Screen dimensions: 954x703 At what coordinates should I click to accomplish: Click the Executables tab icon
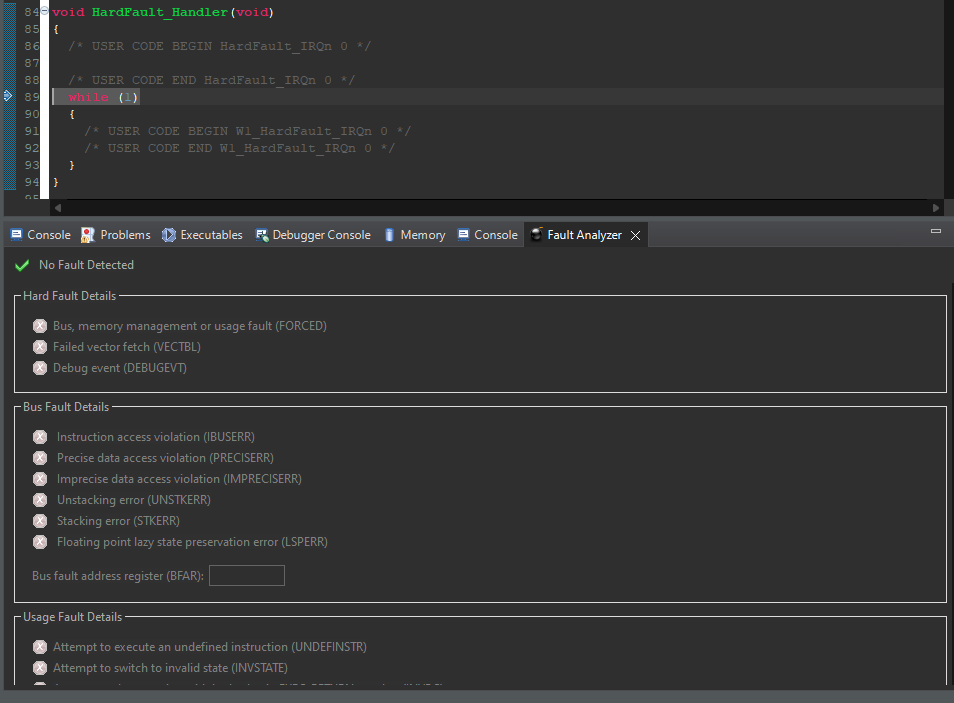pos(169,235)
